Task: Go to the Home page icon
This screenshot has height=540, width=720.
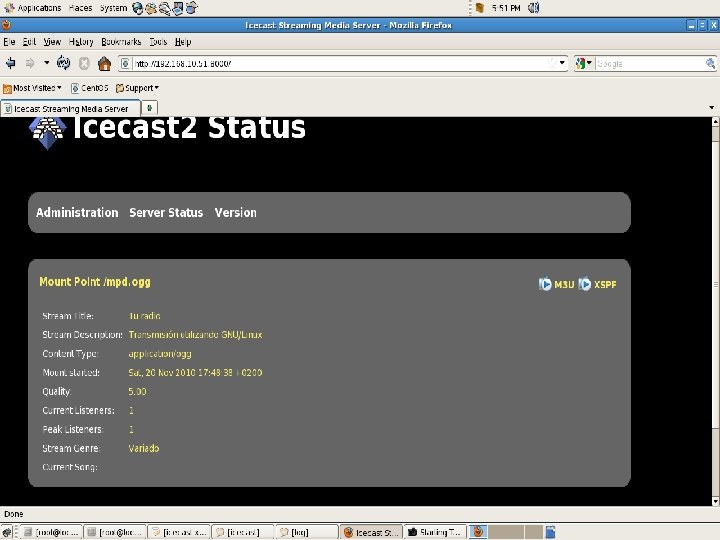Action: (x=104, y=63)
